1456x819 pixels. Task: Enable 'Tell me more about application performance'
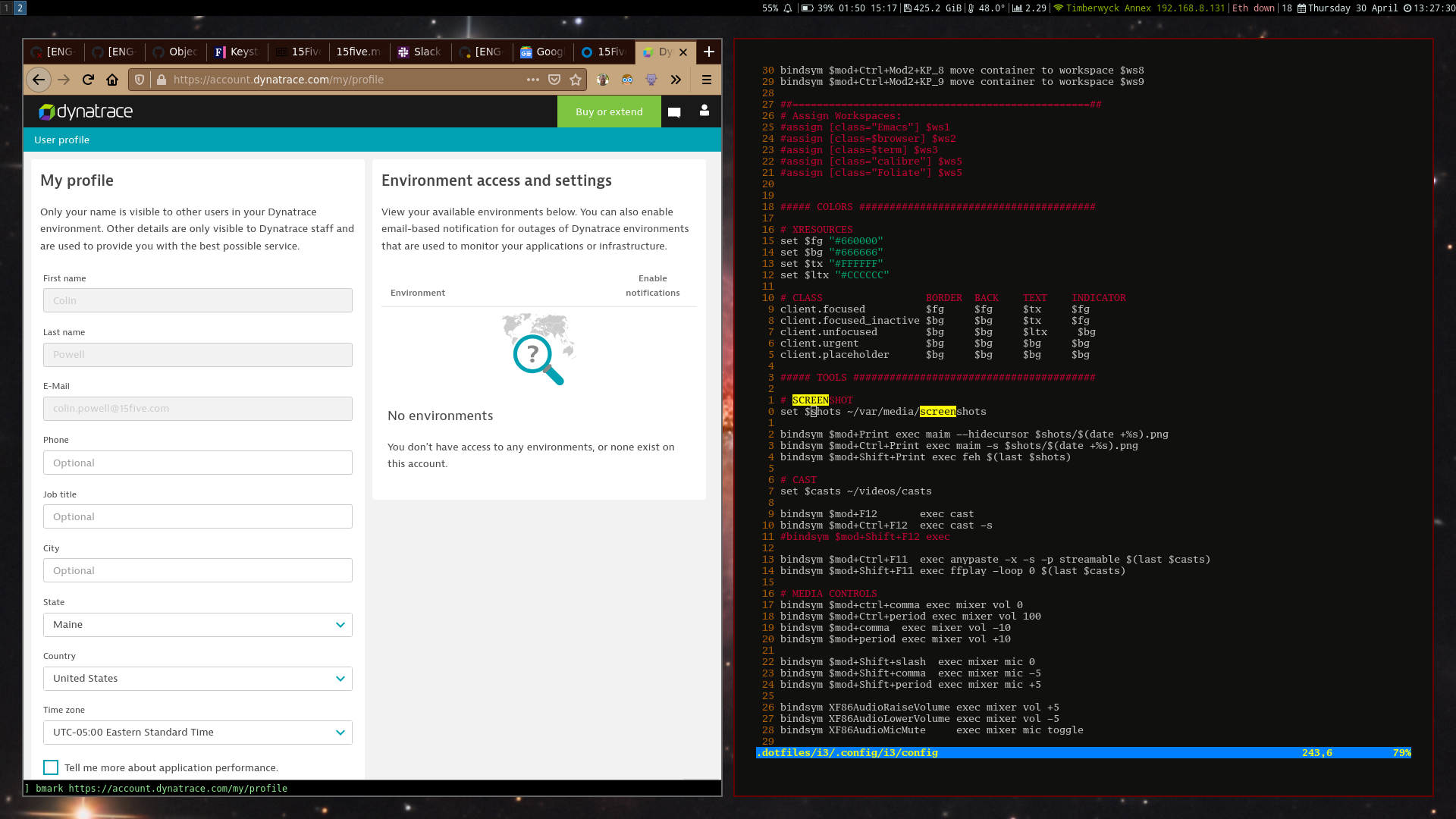coord(51,767)
